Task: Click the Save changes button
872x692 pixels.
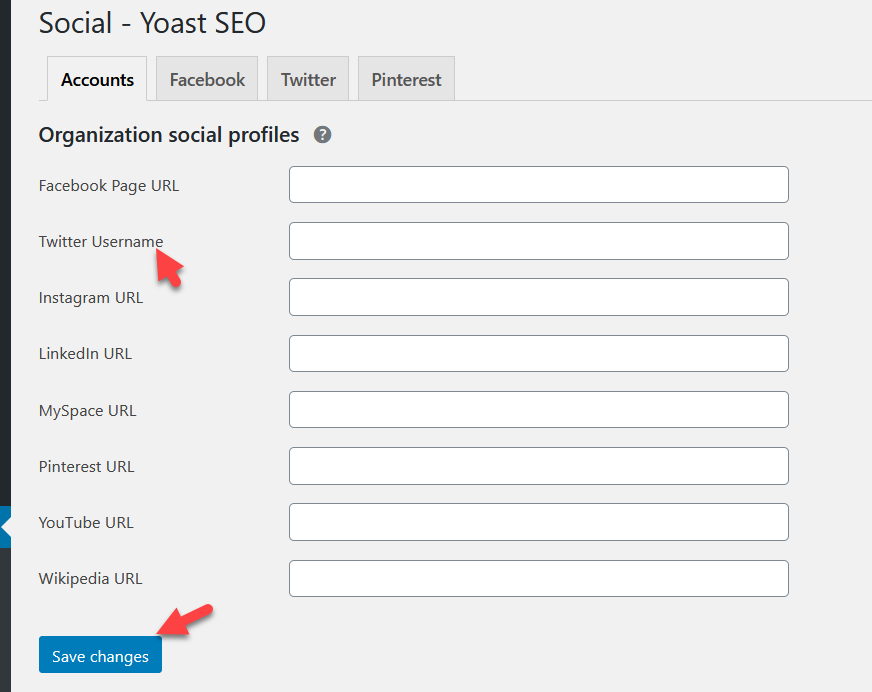Action: (x=100, y=656)
